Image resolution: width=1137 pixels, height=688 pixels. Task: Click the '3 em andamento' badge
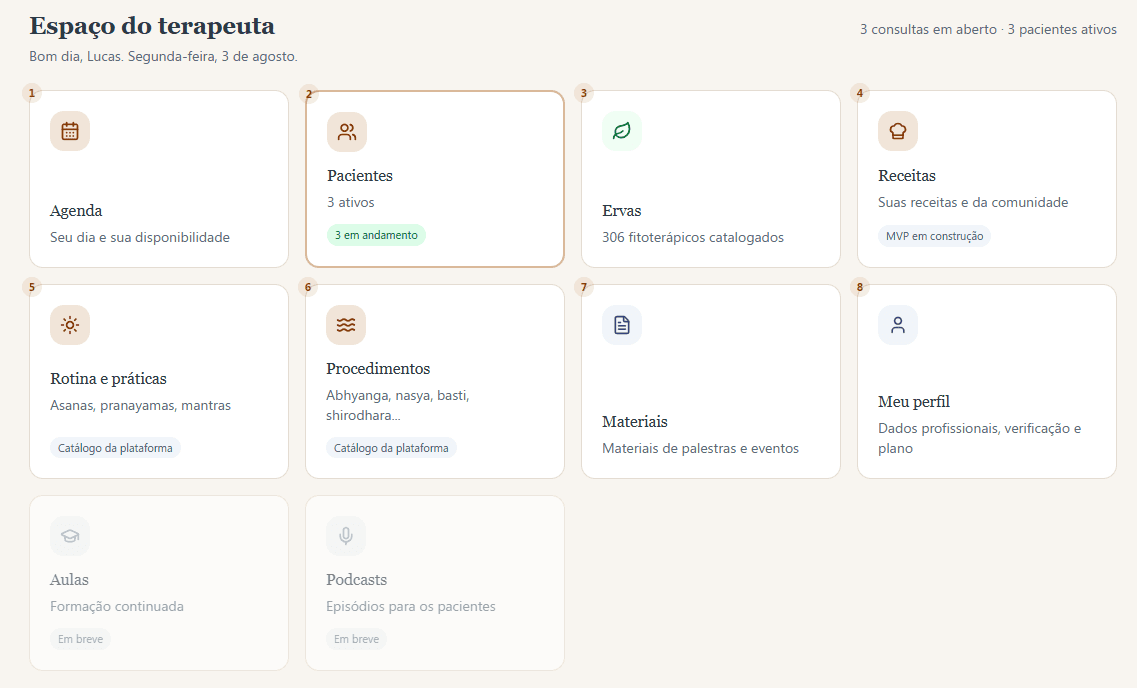376,235
